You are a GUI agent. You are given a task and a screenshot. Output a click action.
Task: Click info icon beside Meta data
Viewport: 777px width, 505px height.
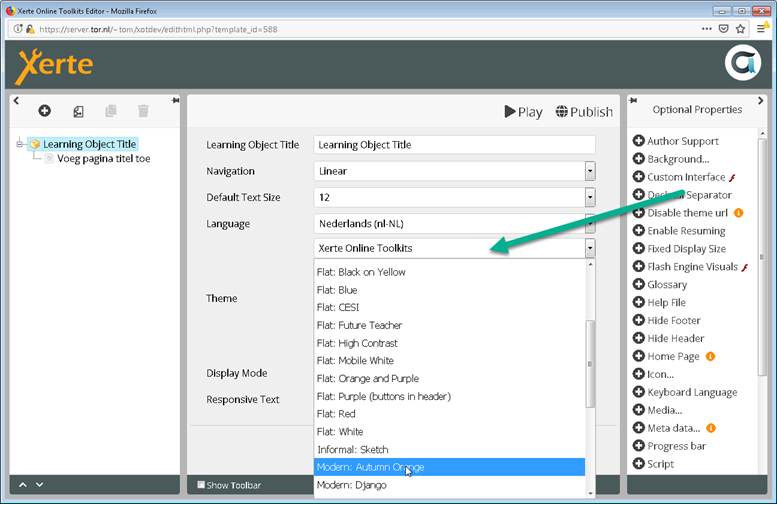point(711,428)
